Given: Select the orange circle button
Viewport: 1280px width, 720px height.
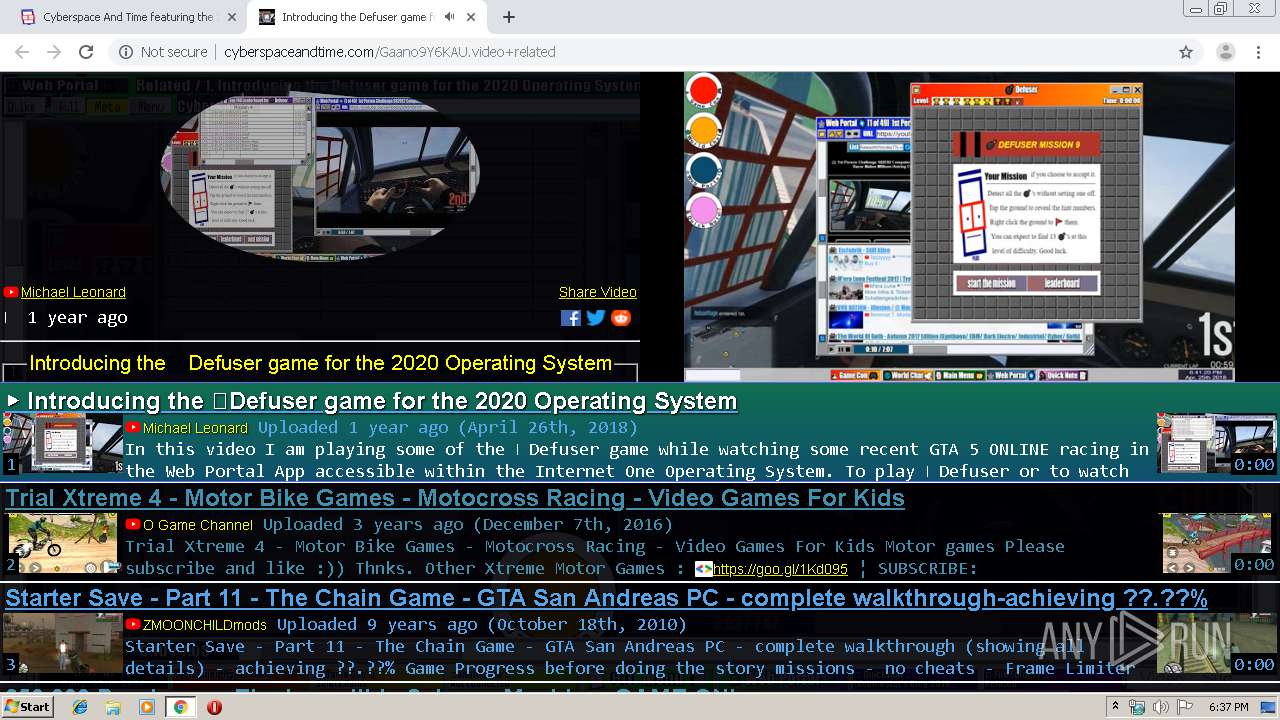Looking at the screenshot, I should tap(704, 130).
